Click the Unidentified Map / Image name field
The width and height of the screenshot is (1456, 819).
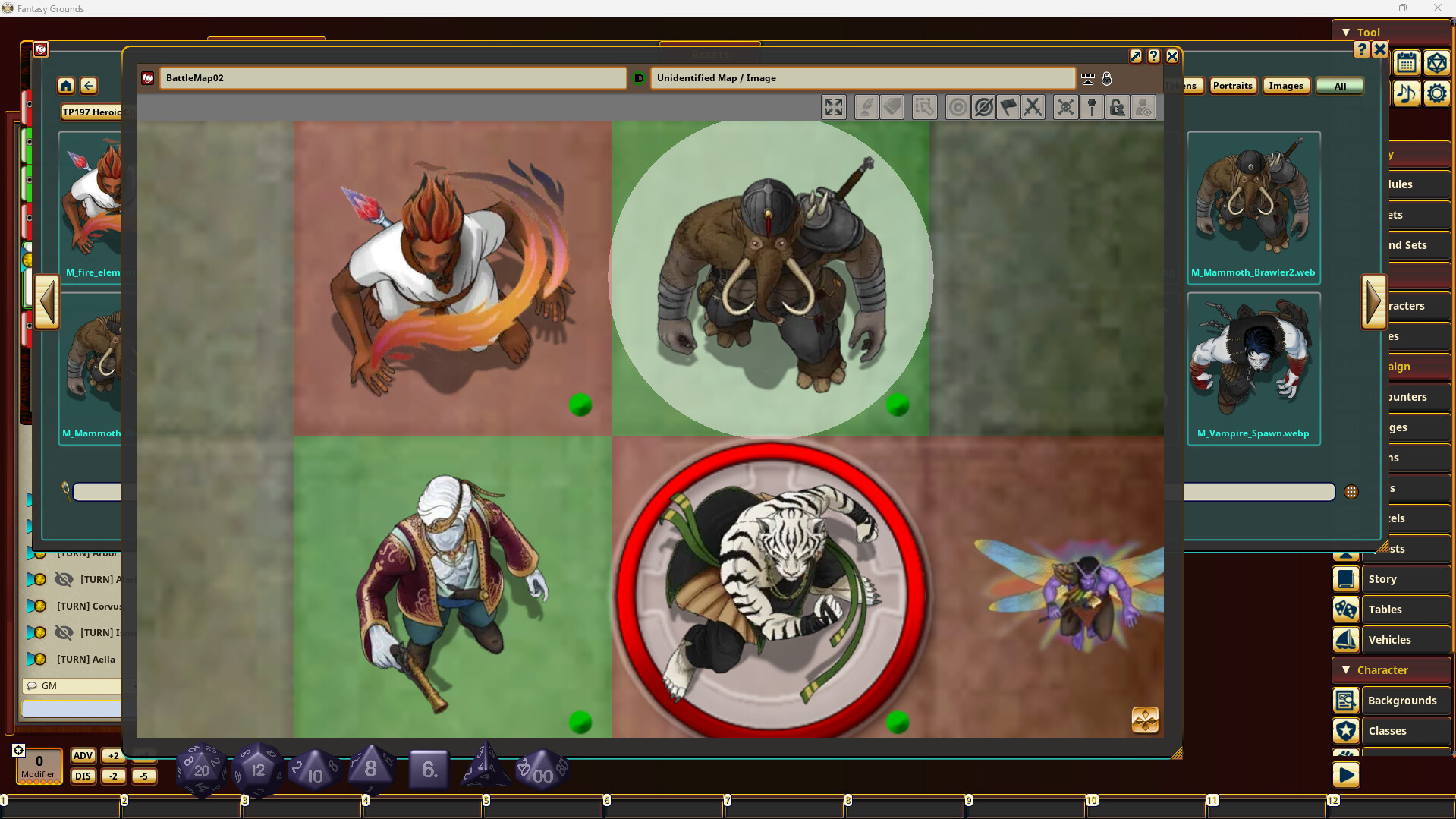pyautogui.click(x=863, y=78)
